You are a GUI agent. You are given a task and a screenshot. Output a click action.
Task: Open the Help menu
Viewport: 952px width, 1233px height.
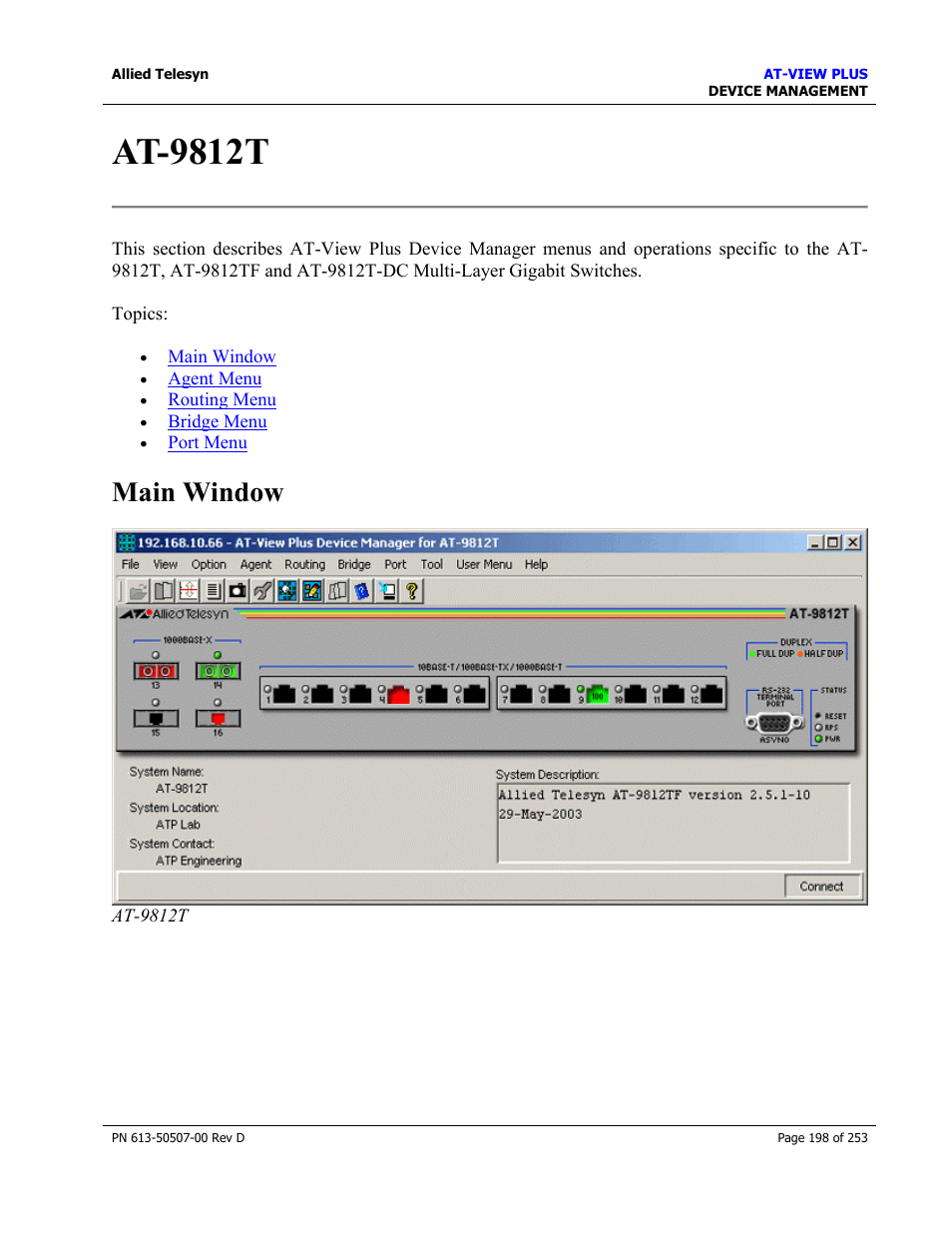click(537, 564)
